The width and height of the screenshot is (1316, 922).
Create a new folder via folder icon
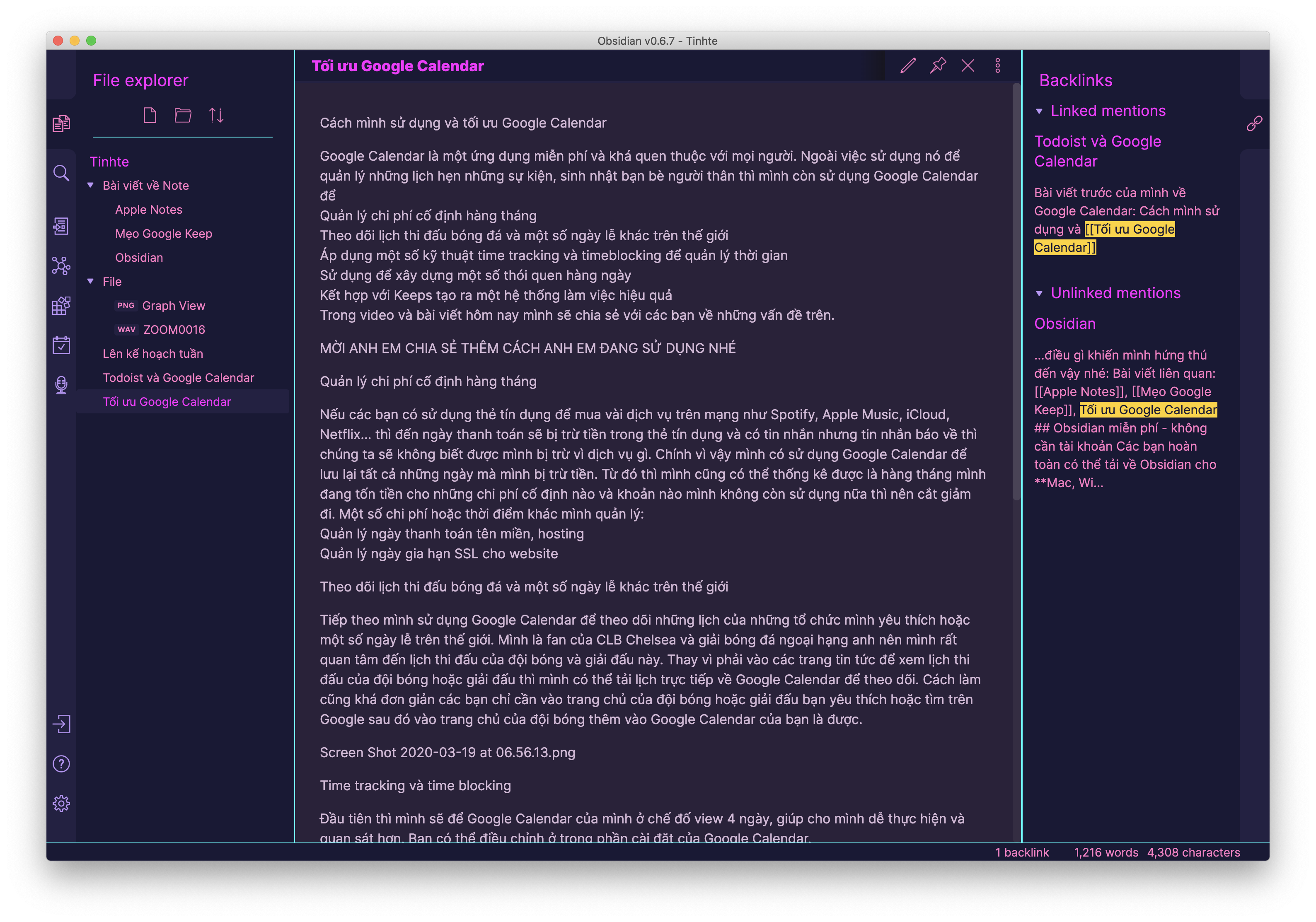tap(183, 115)
